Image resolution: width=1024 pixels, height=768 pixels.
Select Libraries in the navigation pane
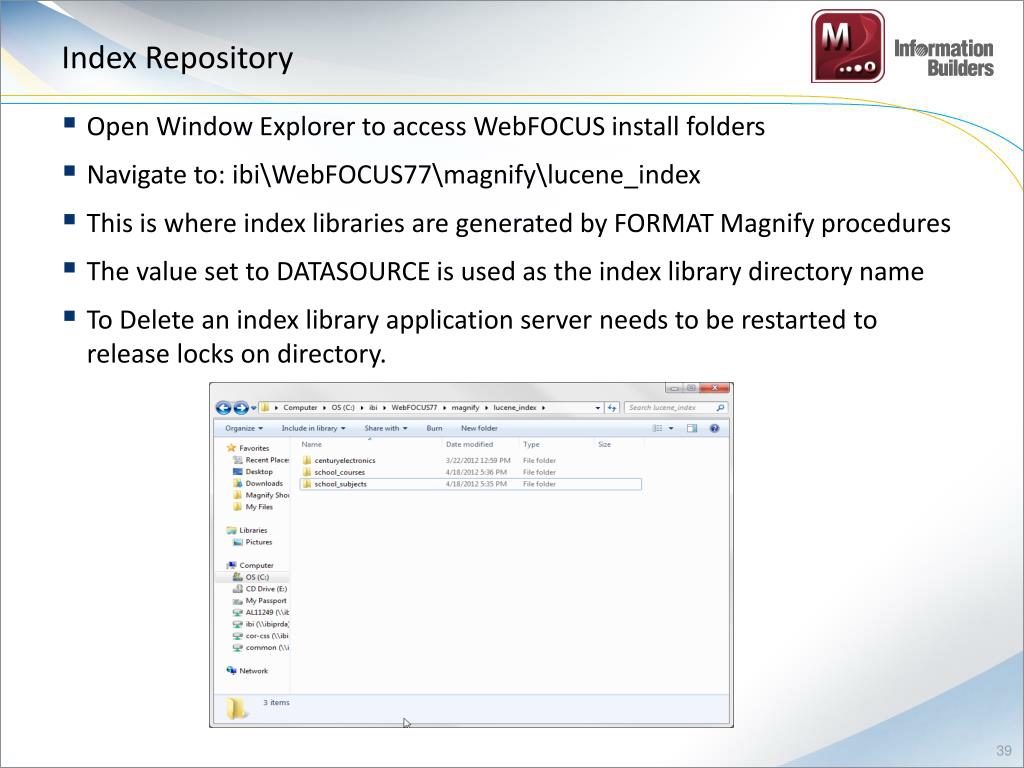pos(253,530)
